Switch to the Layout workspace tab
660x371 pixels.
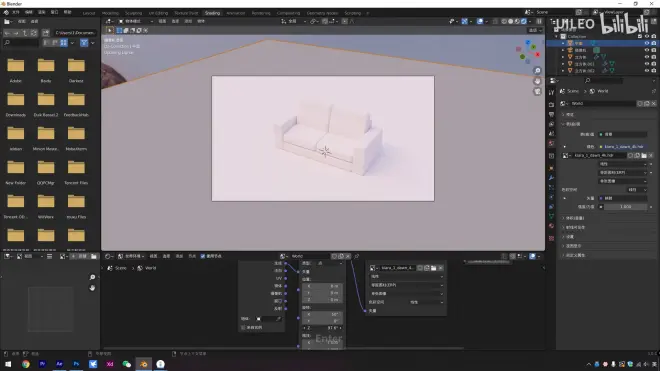(x=89, y=13)
